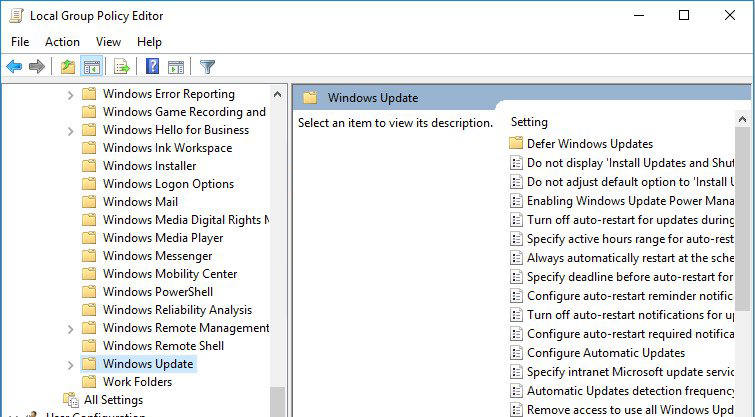This screenshot has width=755, height=417.
Task: Click settings list scrollbar up arrow
Action: tap(742, 119)
